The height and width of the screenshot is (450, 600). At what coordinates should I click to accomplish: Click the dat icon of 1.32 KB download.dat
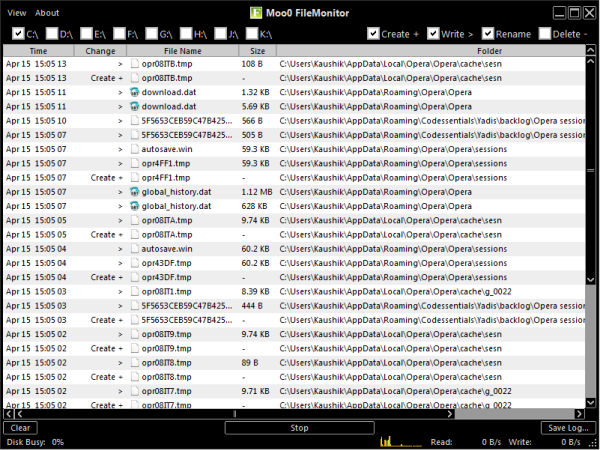point(134,92)
